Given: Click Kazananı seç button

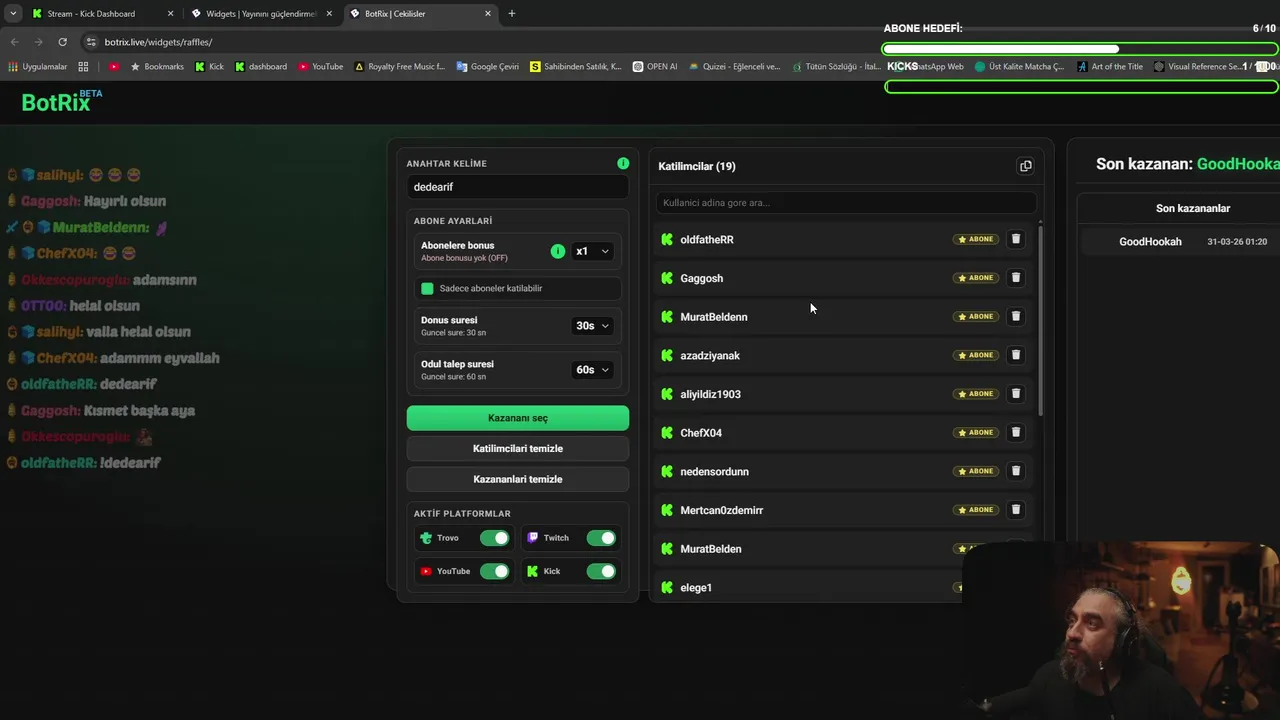Looking at the screenshot, I should pyautogui.click(x=518, y=418).
